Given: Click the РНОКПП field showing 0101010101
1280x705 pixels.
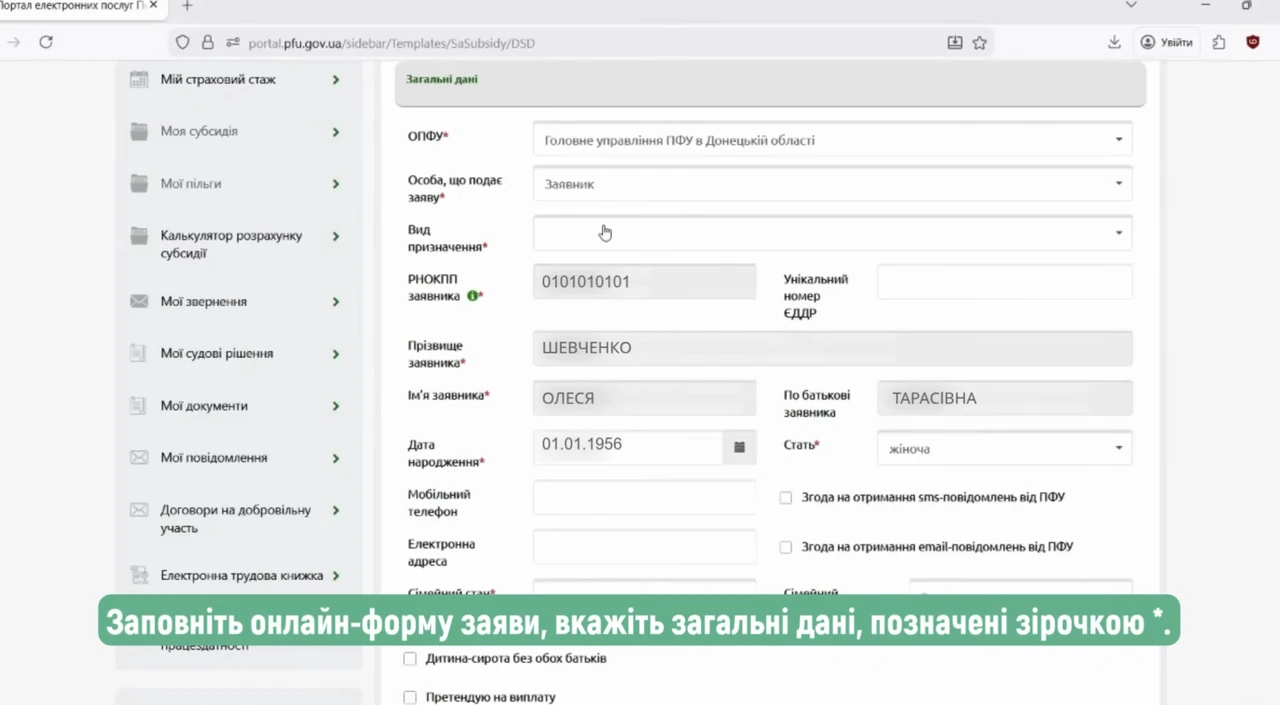Looking at the screenshot, I should 645,282.
